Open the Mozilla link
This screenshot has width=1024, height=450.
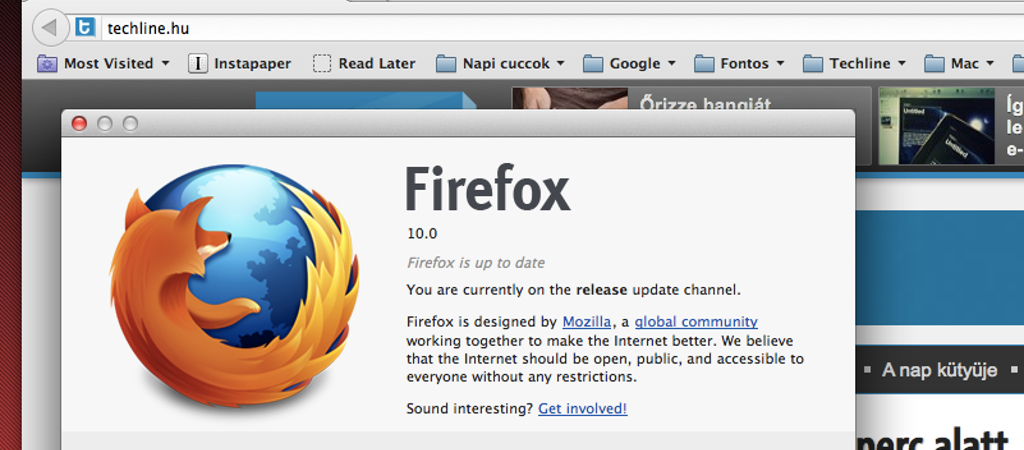click(586, 321)
